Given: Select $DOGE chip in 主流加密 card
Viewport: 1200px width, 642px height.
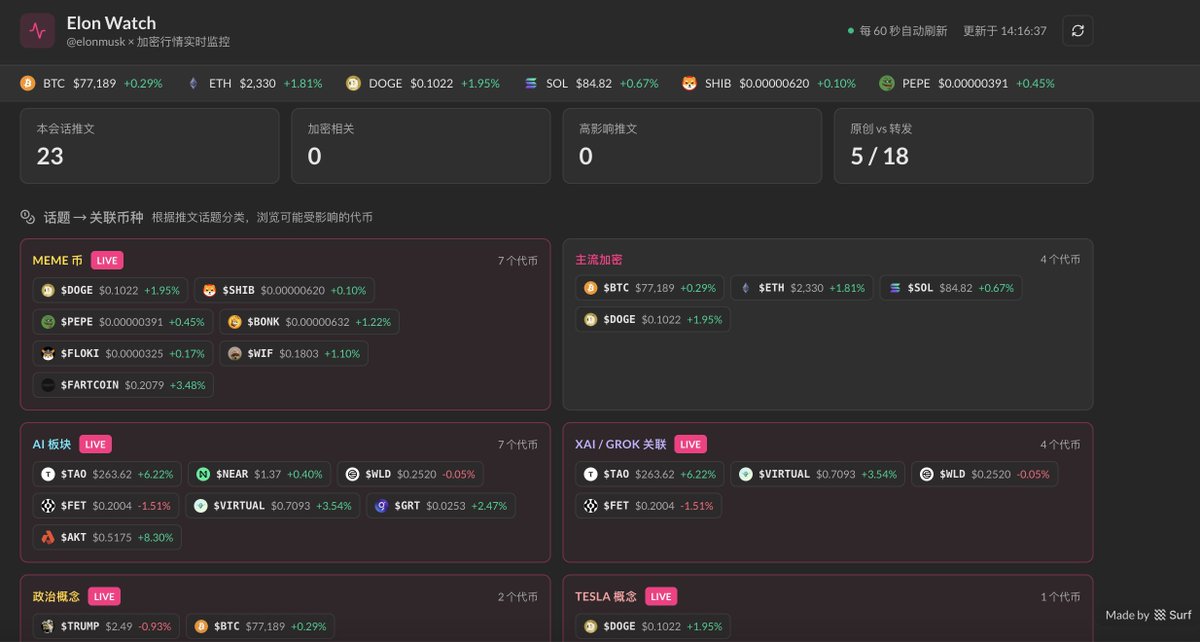Looking at the screenshot, I should point(653,319).
